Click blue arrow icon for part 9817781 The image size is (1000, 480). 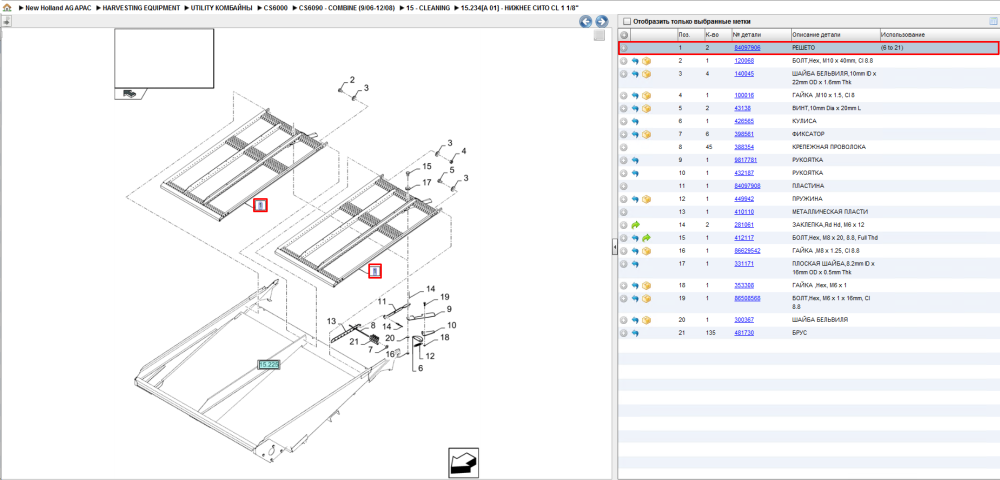(635, 160)
